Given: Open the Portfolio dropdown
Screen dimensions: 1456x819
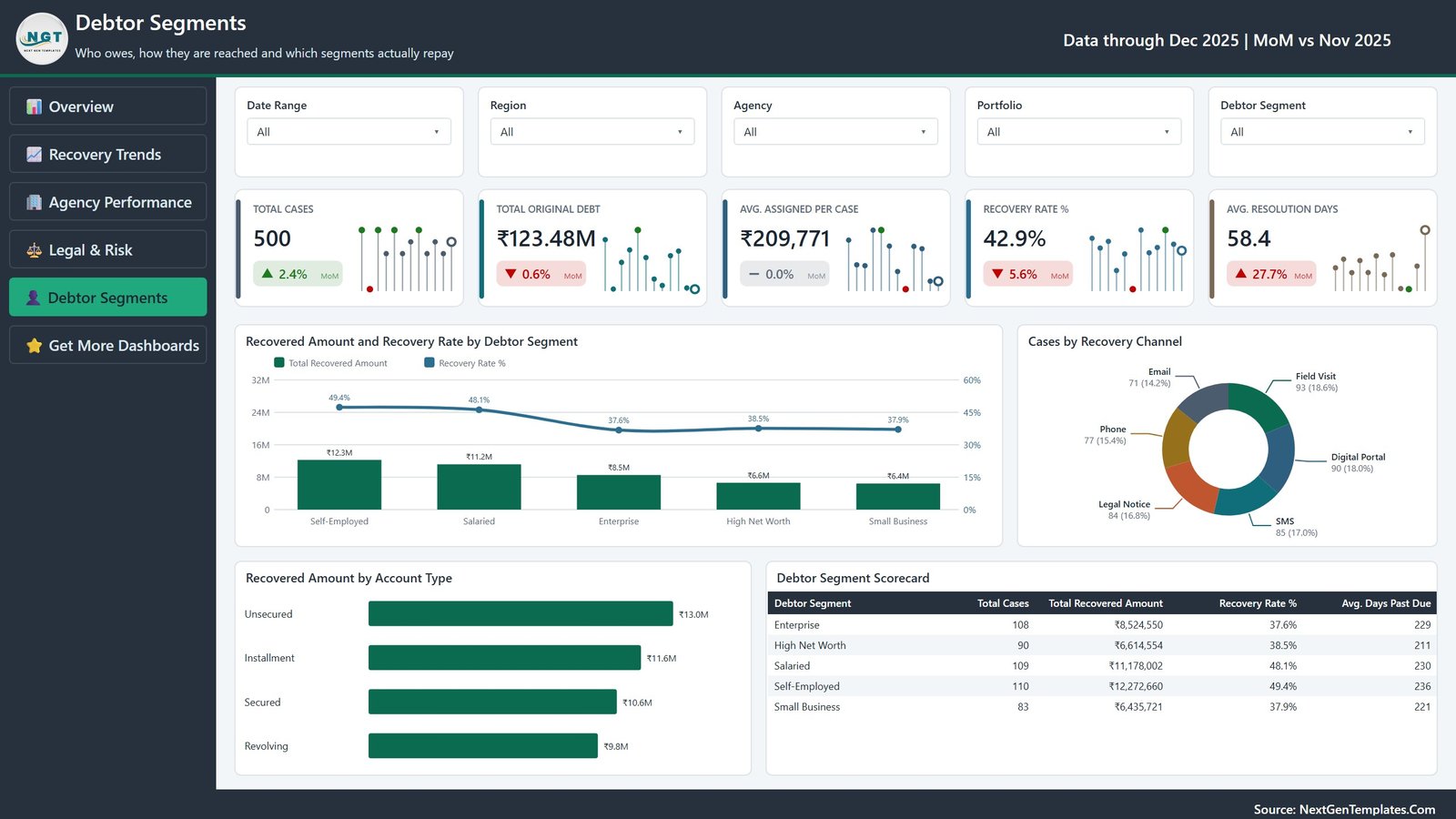Looking at the screenshot, I should (x=1079, y=132).
